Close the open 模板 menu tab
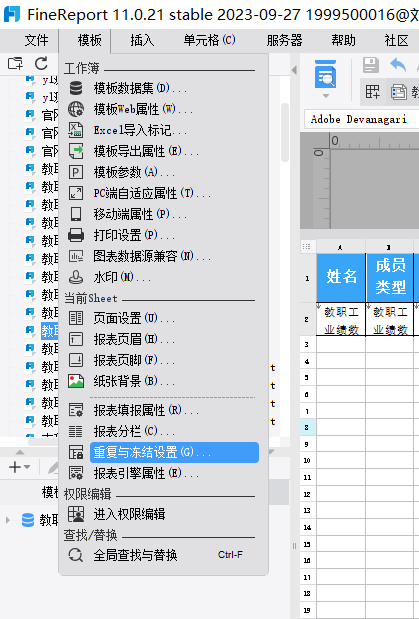The width and height of the screenshot is (419, 619). click(89, 40)
